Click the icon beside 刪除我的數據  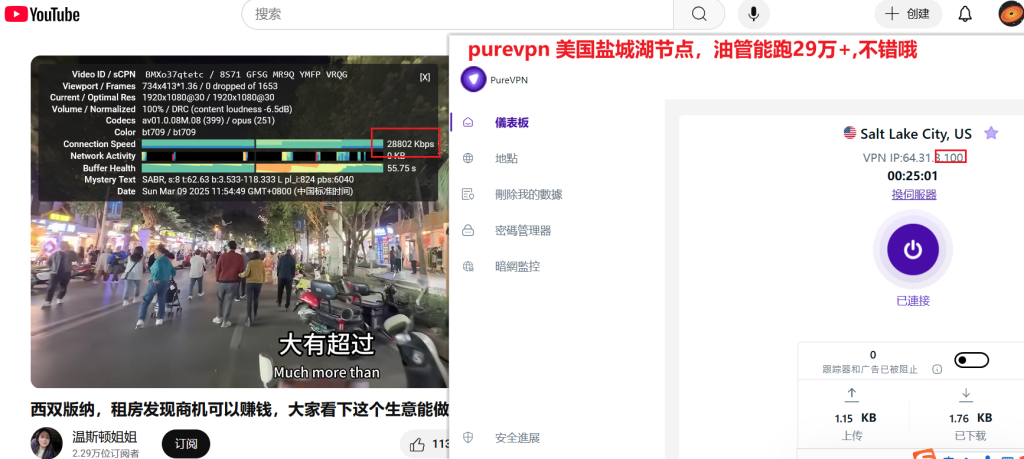(x=468, y=194)
